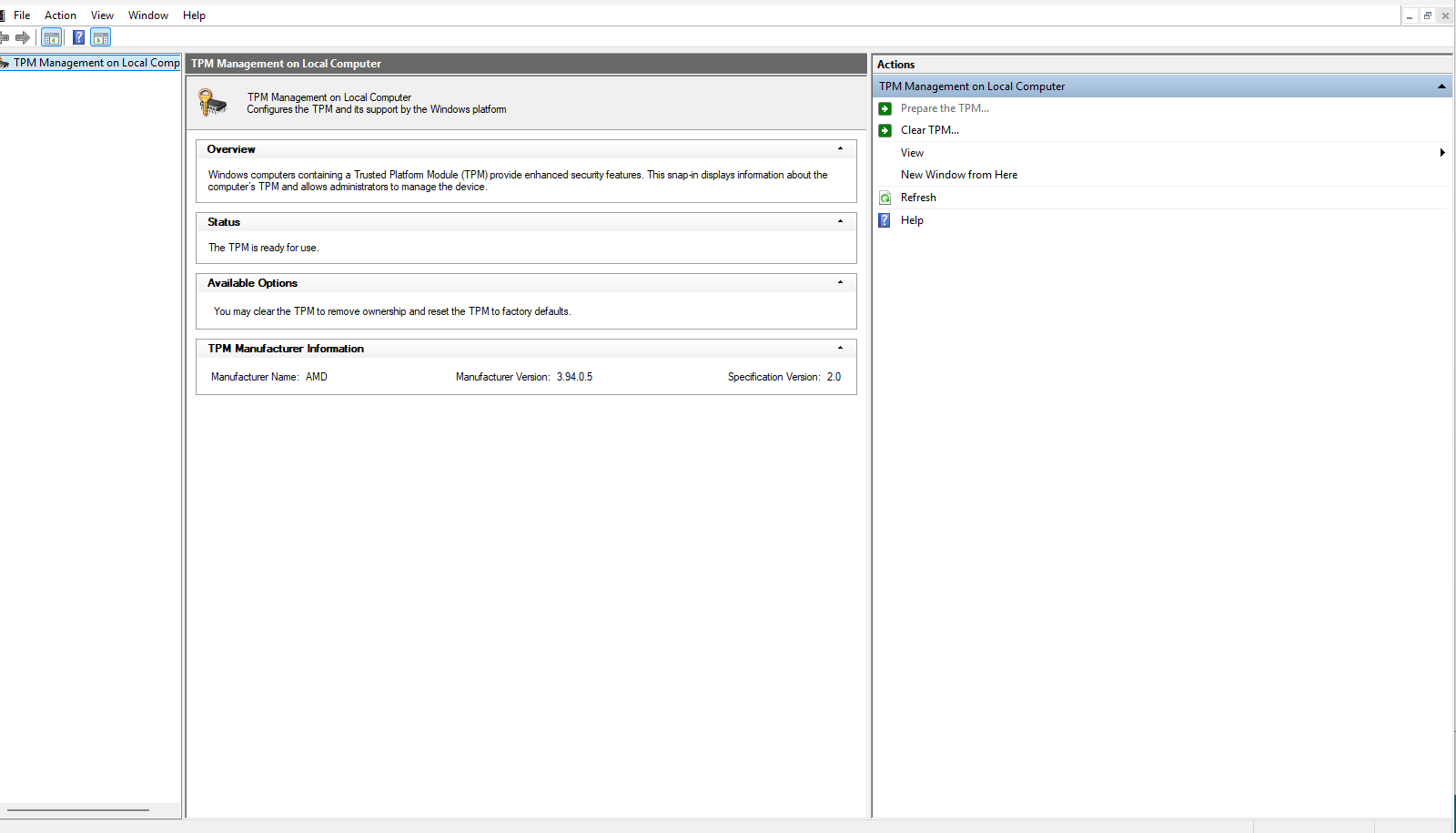Click 'The TPM is ready for use.' text

[x=263, y=248]
